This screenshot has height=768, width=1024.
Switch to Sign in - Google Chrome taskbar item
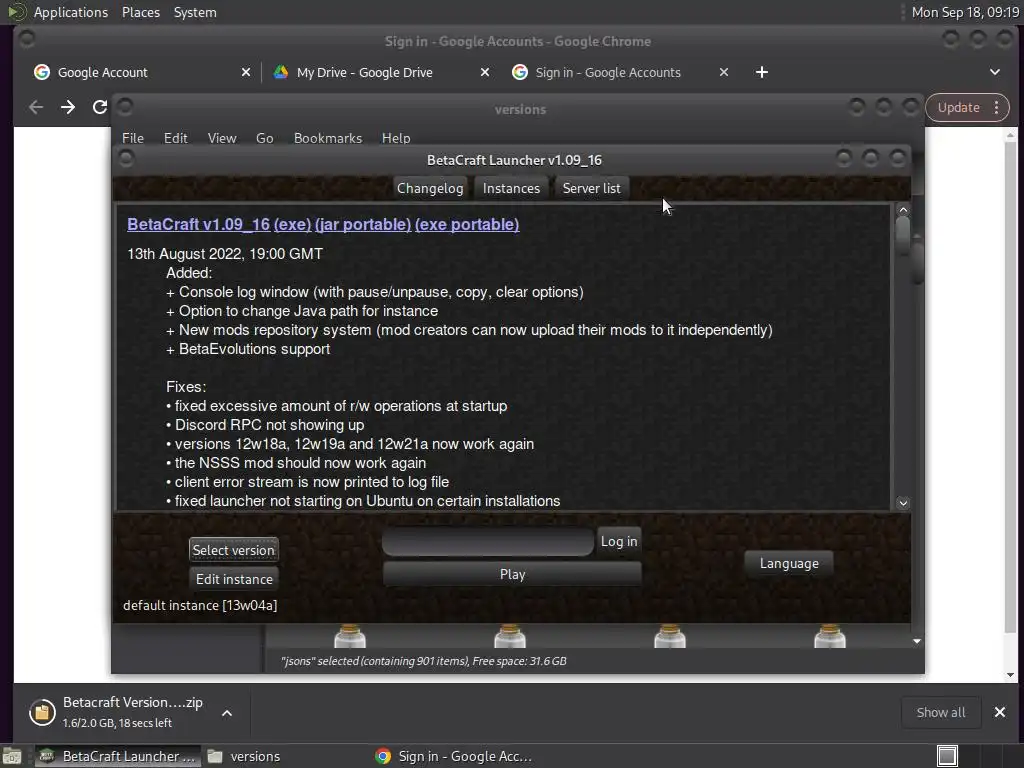[455, 756]
